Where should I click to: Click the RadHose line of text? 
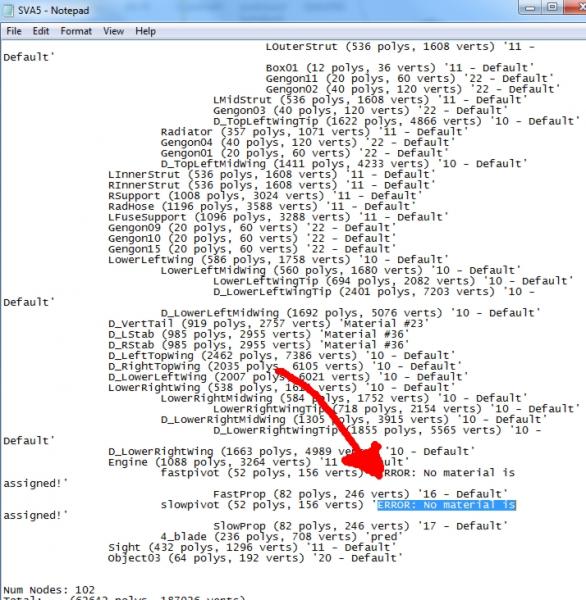point(261,207)
